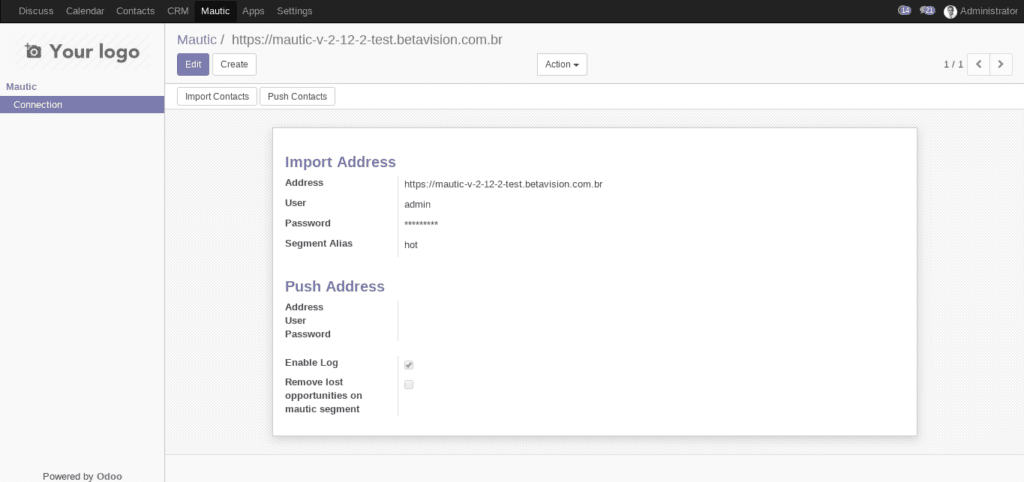Click Import Contacts button
The image size is (1024, 482).
pos(217,97)
